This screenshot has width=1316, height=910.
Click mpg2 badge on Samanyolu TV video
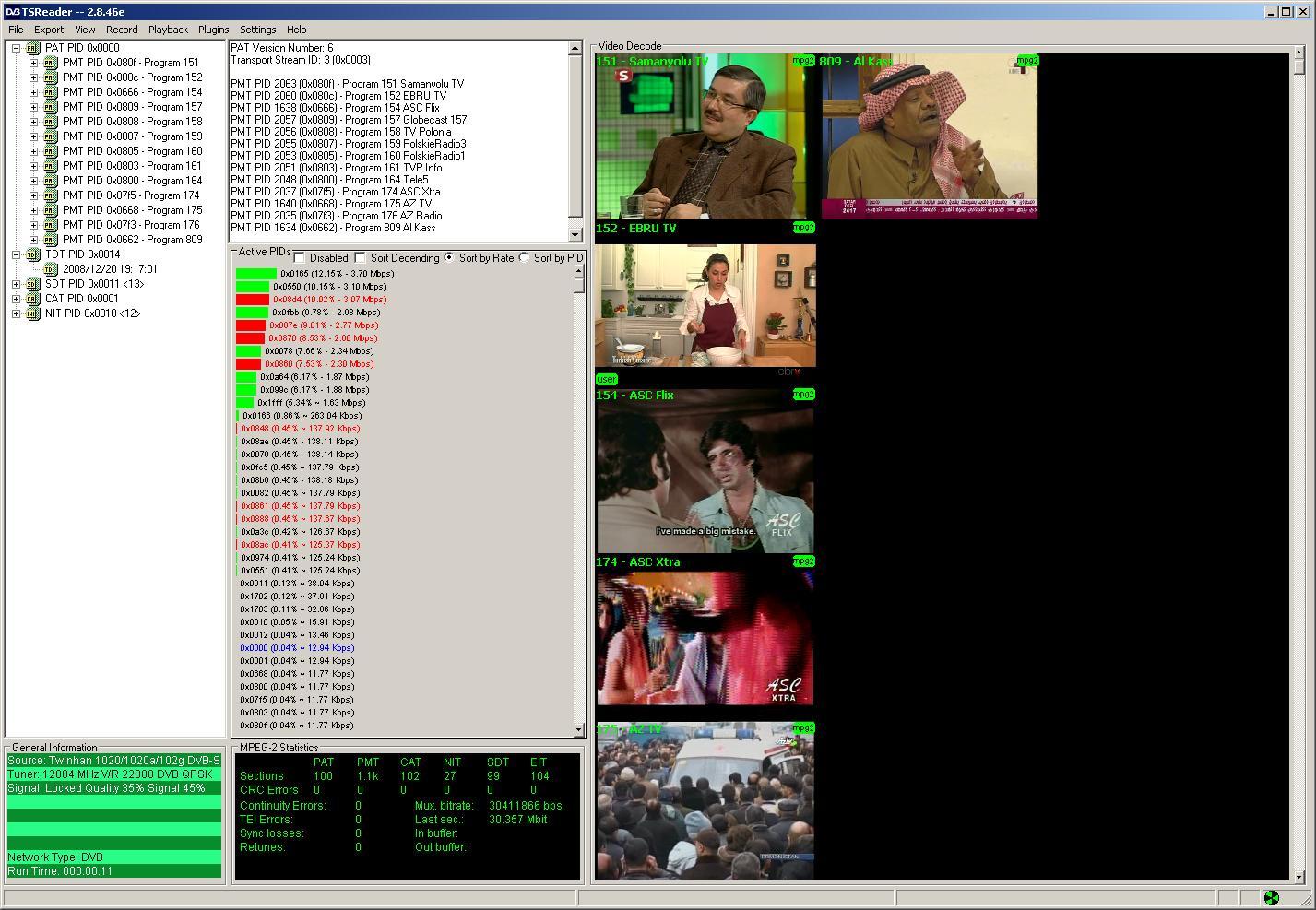pyautogui.click(x=803, y=61)
